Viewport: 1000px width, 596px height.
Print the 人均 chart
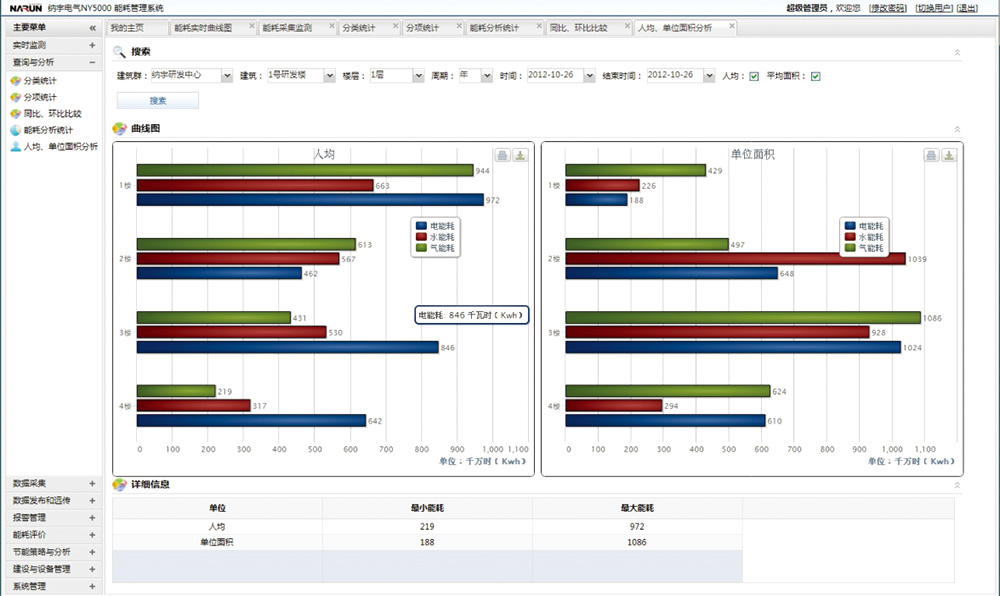click(503, 155)
